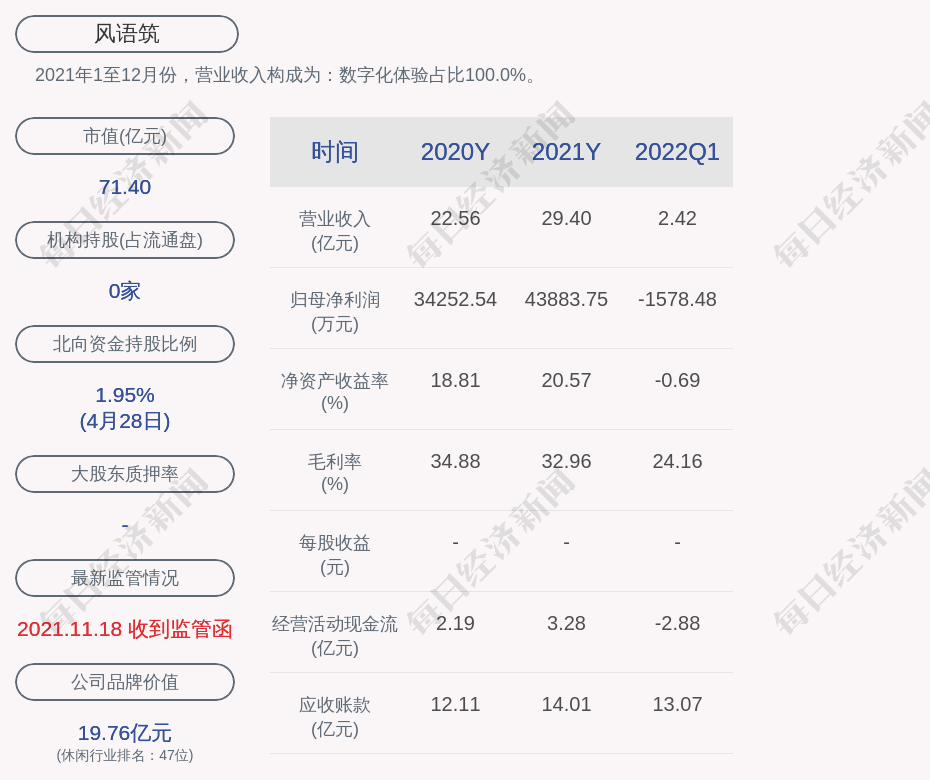The image size is (930, 780).
Task: Click the 2021Y column header
Action: 566,152
